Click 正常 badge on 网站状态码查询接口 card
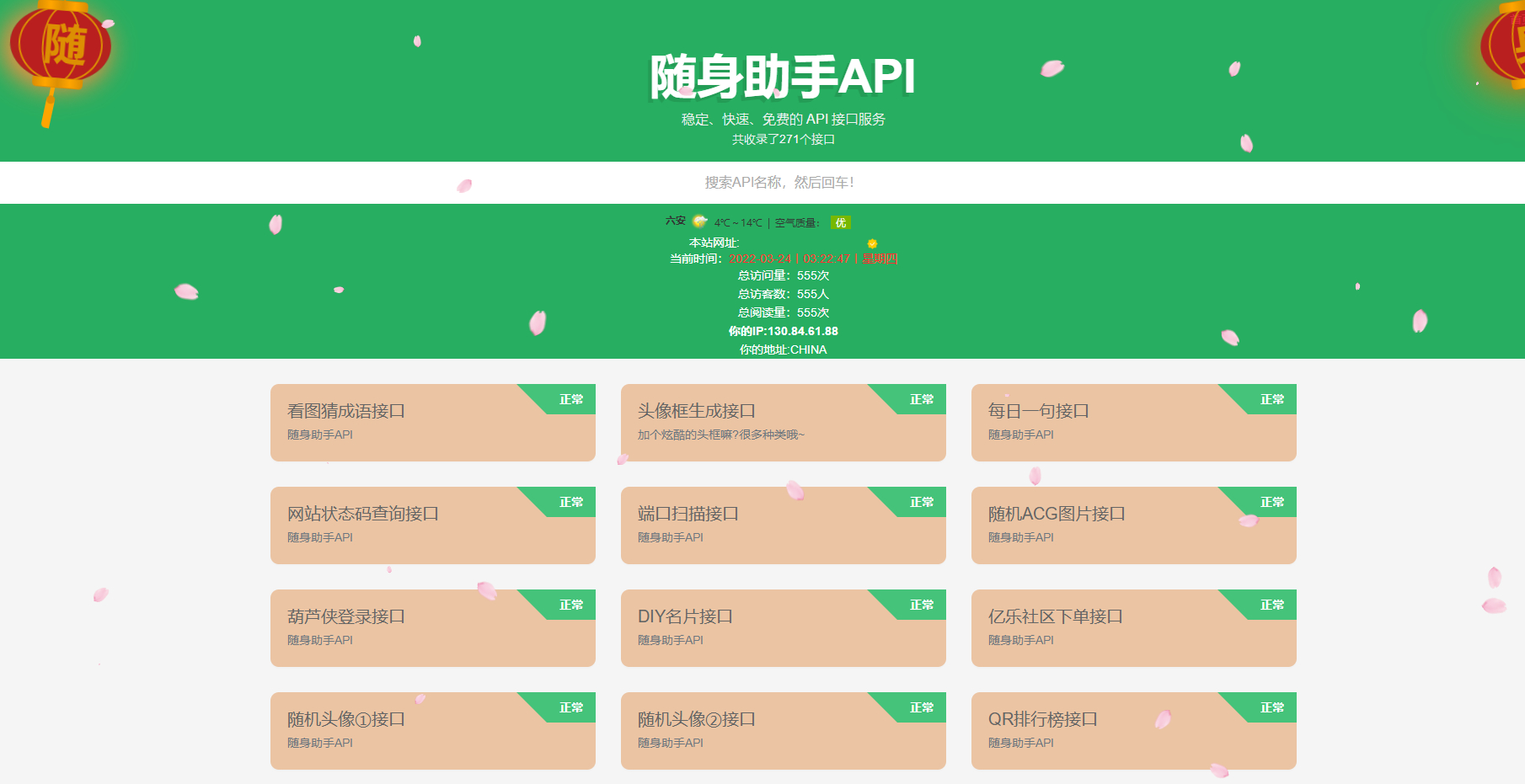Image resolution: width=1525 pixels, height=784 pixels. pyautogui.click(x=571, y=502)
